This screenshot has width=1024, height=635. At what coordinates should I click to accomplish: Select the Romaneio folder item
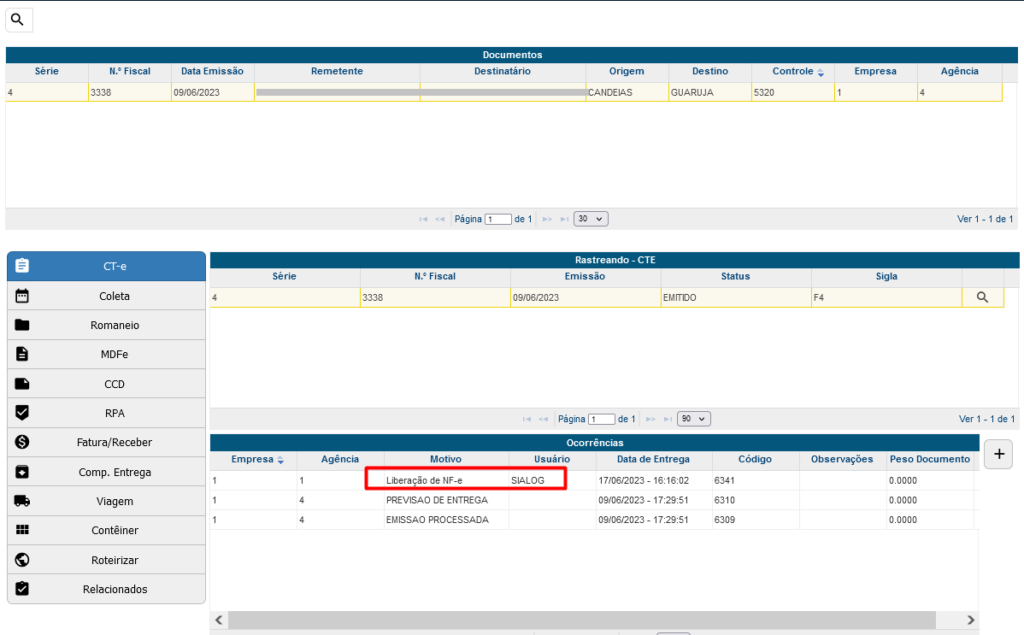(106, 325)
